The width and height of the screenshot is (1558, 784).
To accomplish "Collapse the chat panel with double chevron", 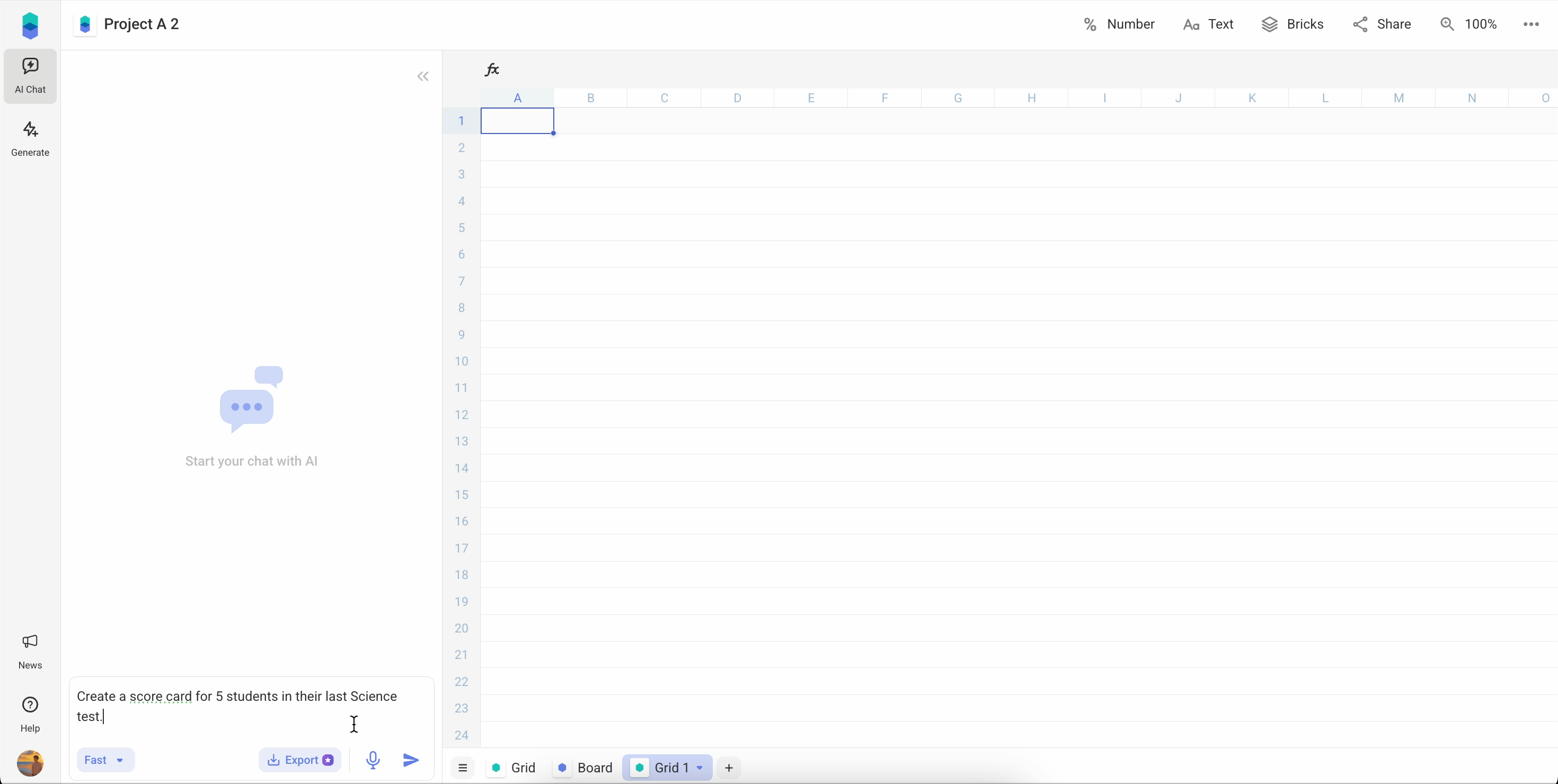I will pyautogui.click(x=423, y=76).
